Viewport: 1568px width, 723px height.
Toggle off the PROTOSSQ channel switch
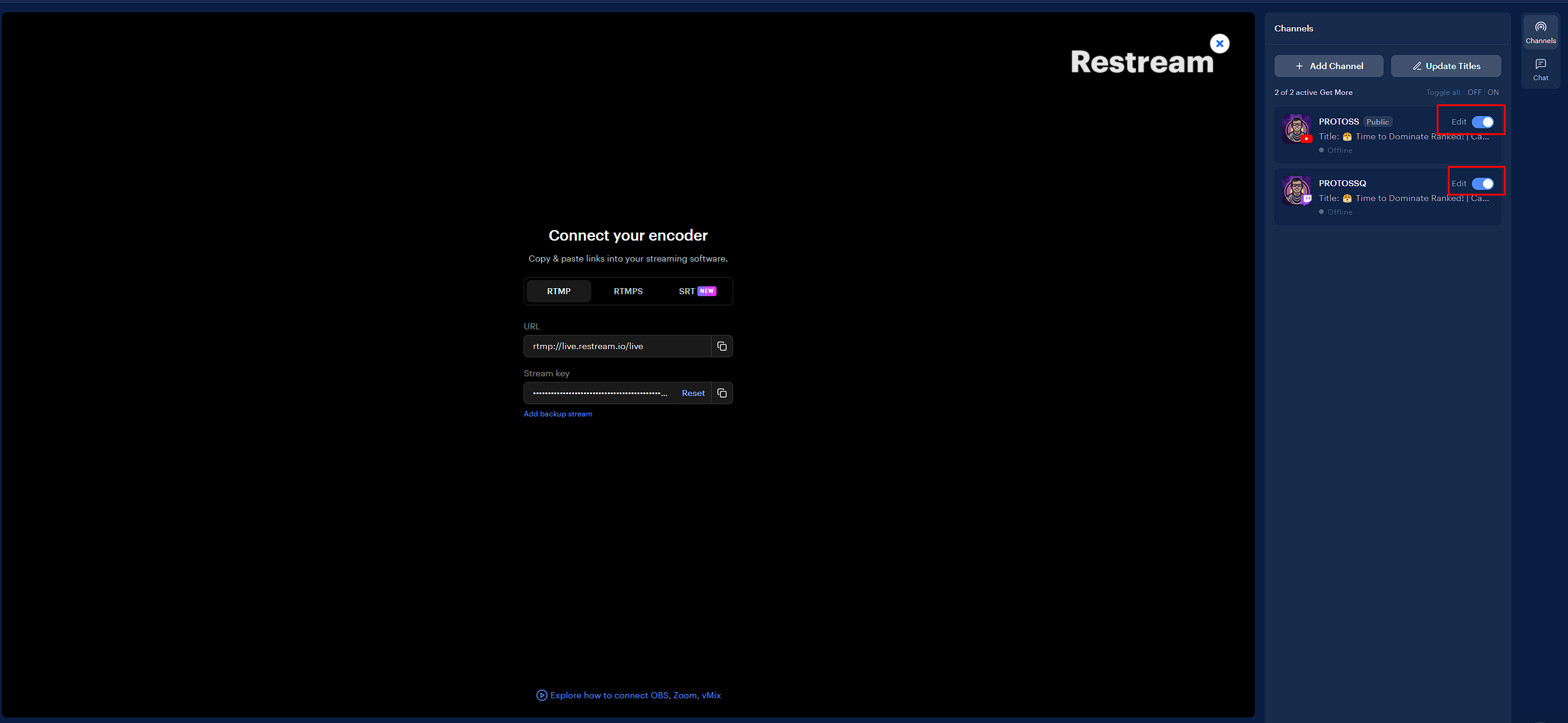point(1482,184)
